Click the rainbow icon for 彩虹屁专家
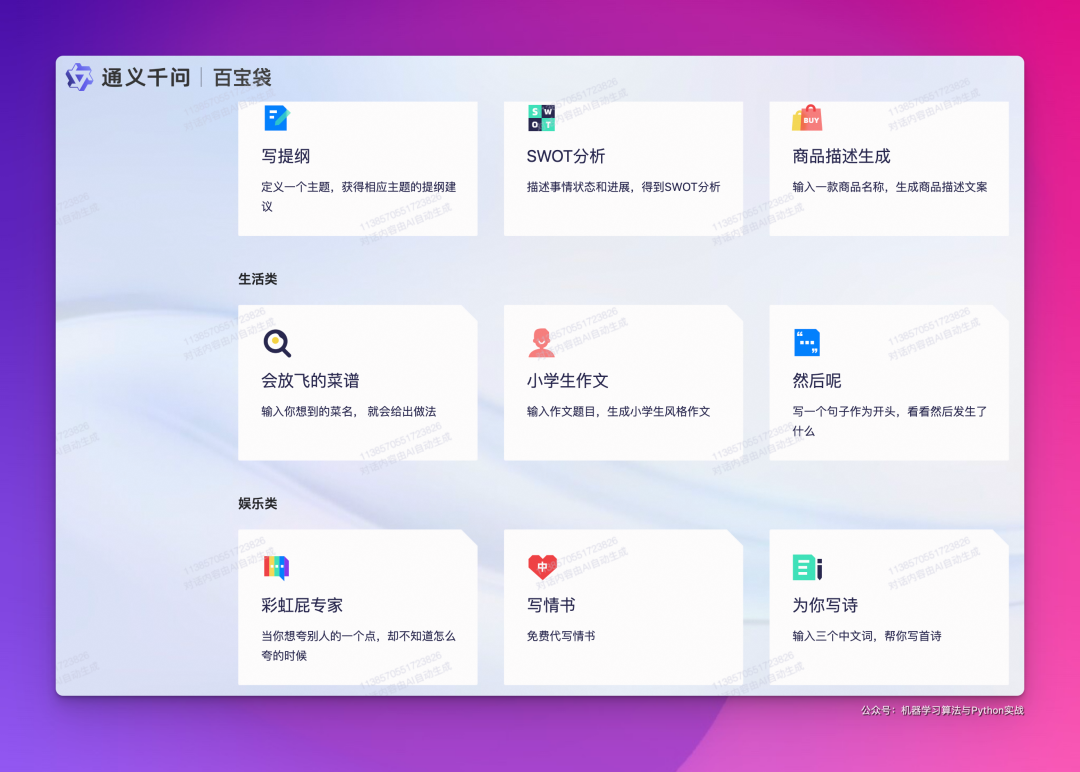This screenshot has height=772, width=1080. point(277,567)
